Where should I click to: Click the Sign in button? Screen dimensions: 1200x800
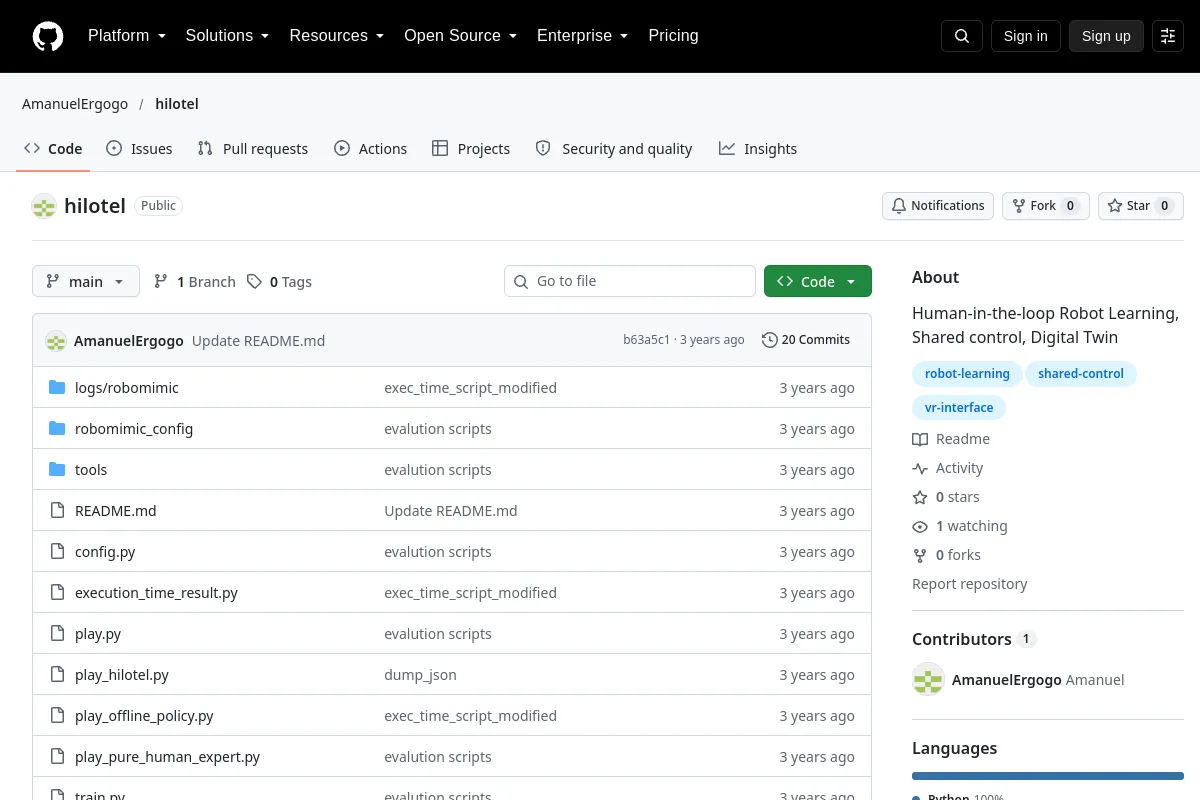point(1025,36)
